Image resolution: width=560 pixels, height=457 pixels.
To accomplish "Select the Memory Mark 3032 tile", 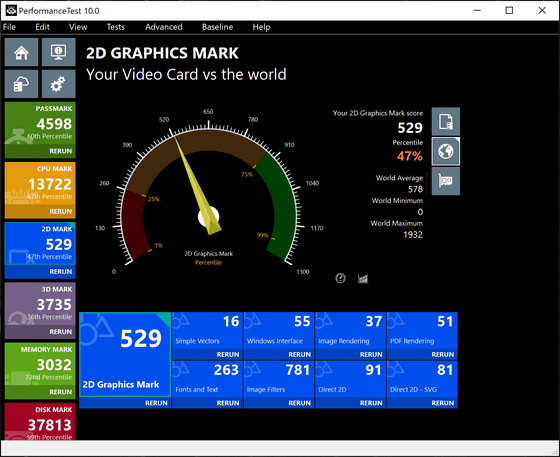I will coord(40,364).
